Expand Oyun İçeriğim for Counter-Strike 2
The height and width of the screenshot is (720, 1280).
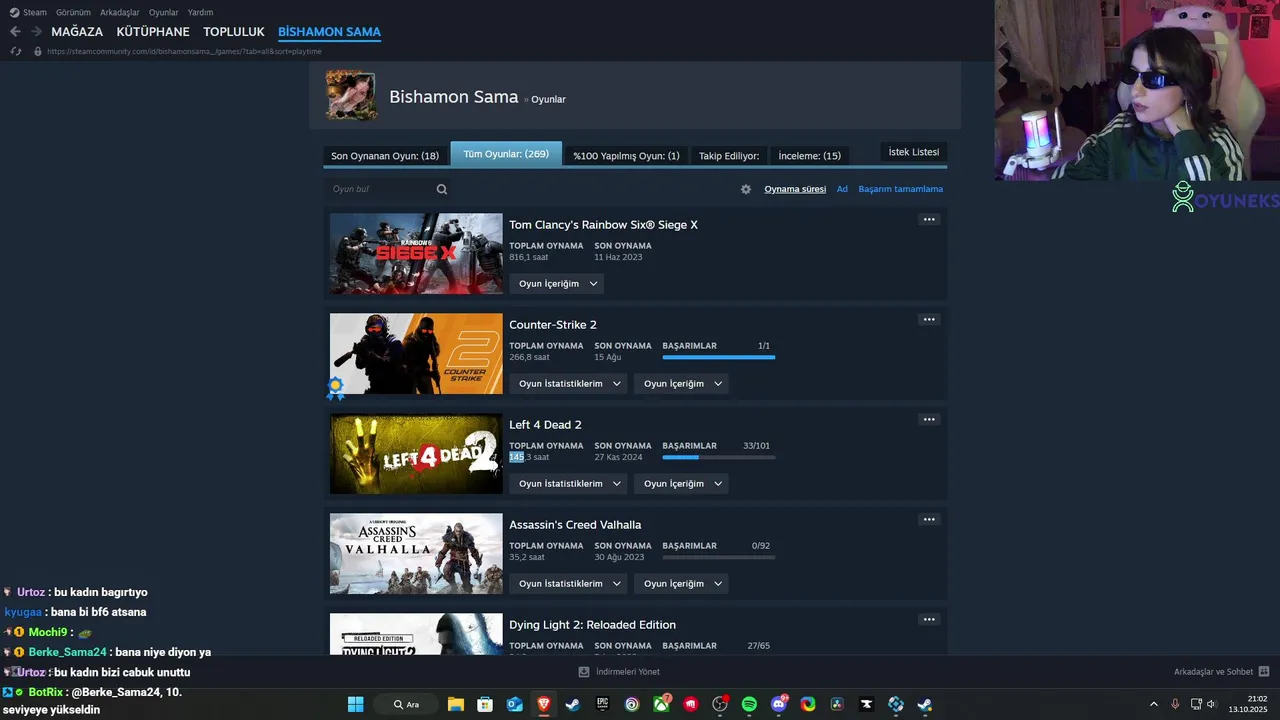coord(681,384)
